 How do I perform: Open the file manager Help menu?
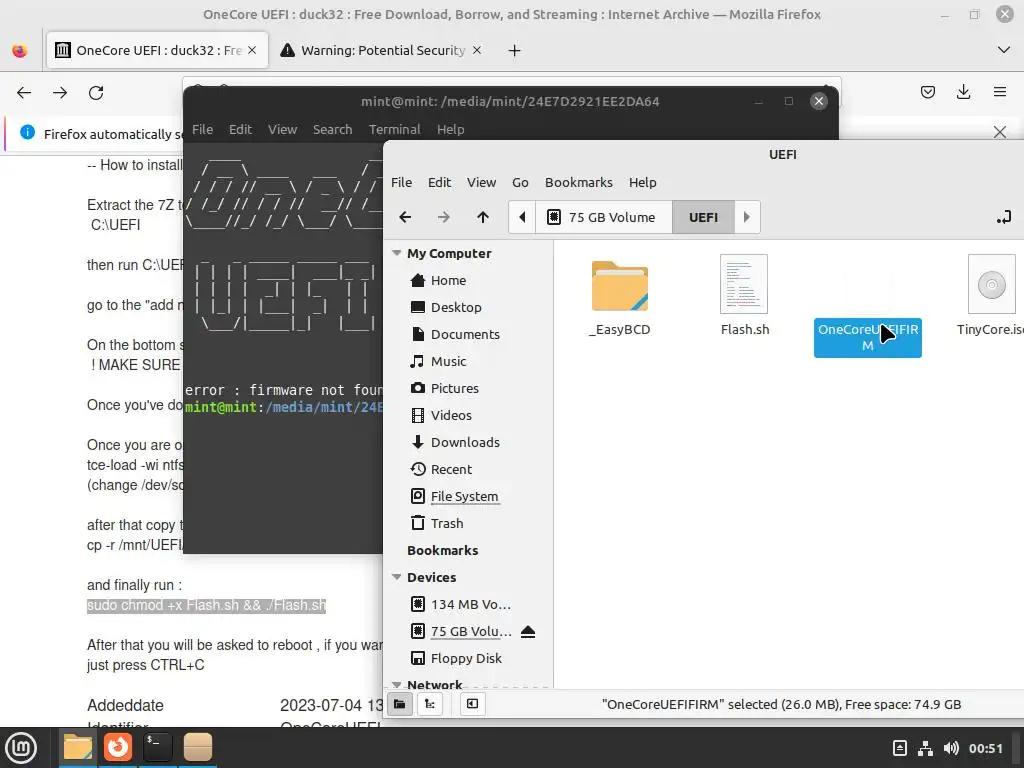pyautogui.click(x=643, y=182)
